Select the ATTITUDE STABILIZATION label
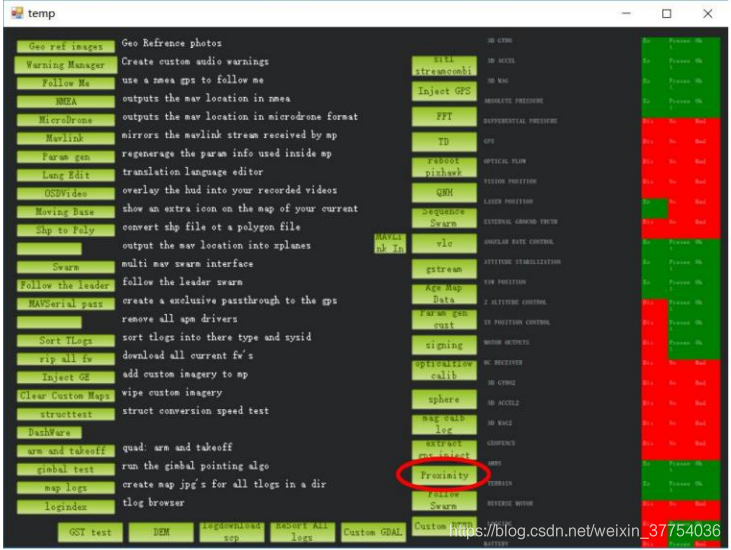 tap(522, 261)
